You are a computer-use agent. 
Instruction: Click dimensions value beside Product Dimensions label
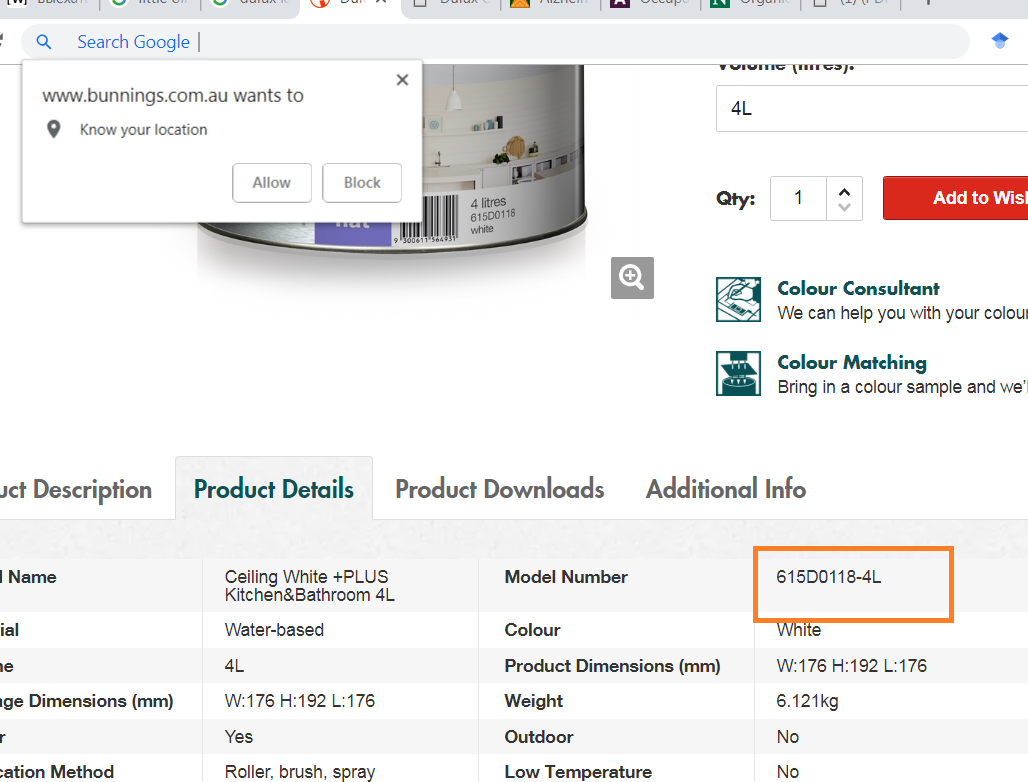pyautogui.click(x=852, y=666)
